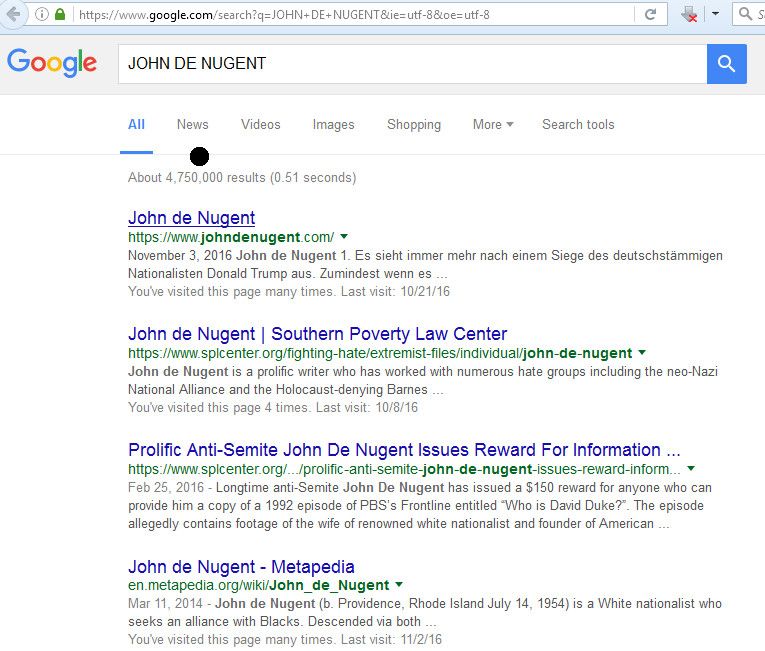Switch to the News tab
765x651 pixels.
193,124
